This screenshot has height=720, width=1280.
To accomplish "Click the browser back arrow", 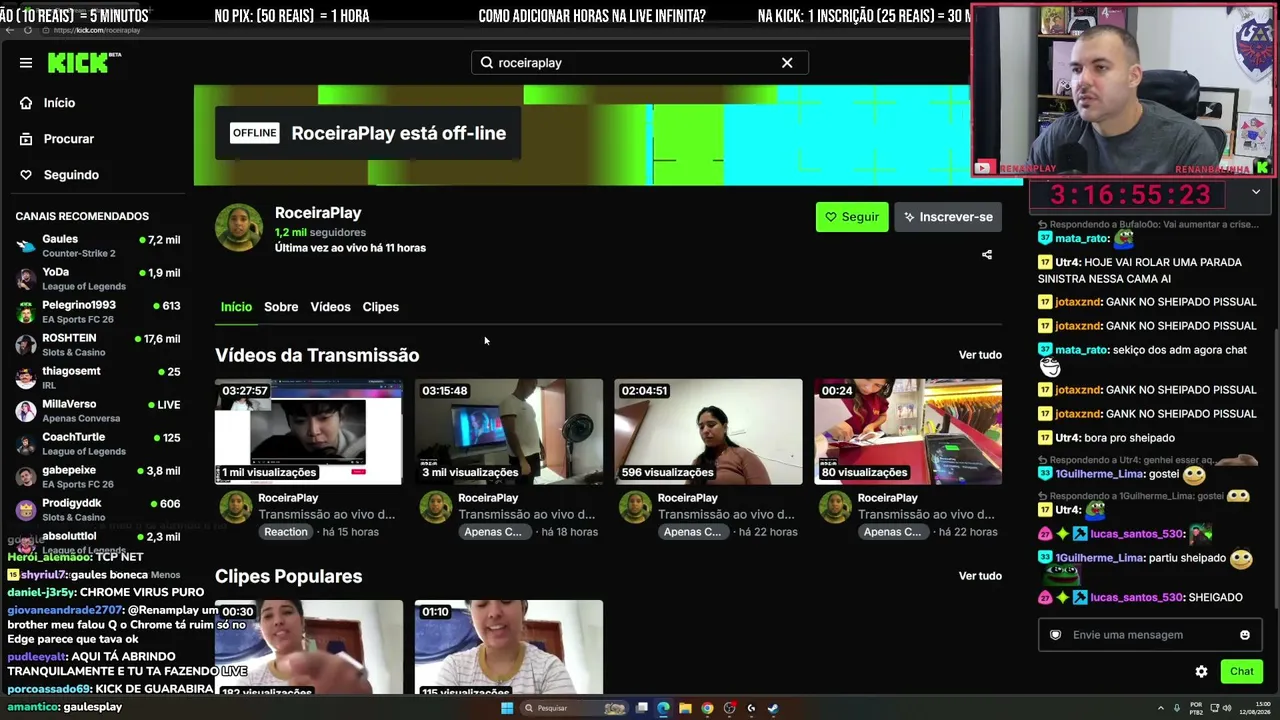I will tap(10, 30).
